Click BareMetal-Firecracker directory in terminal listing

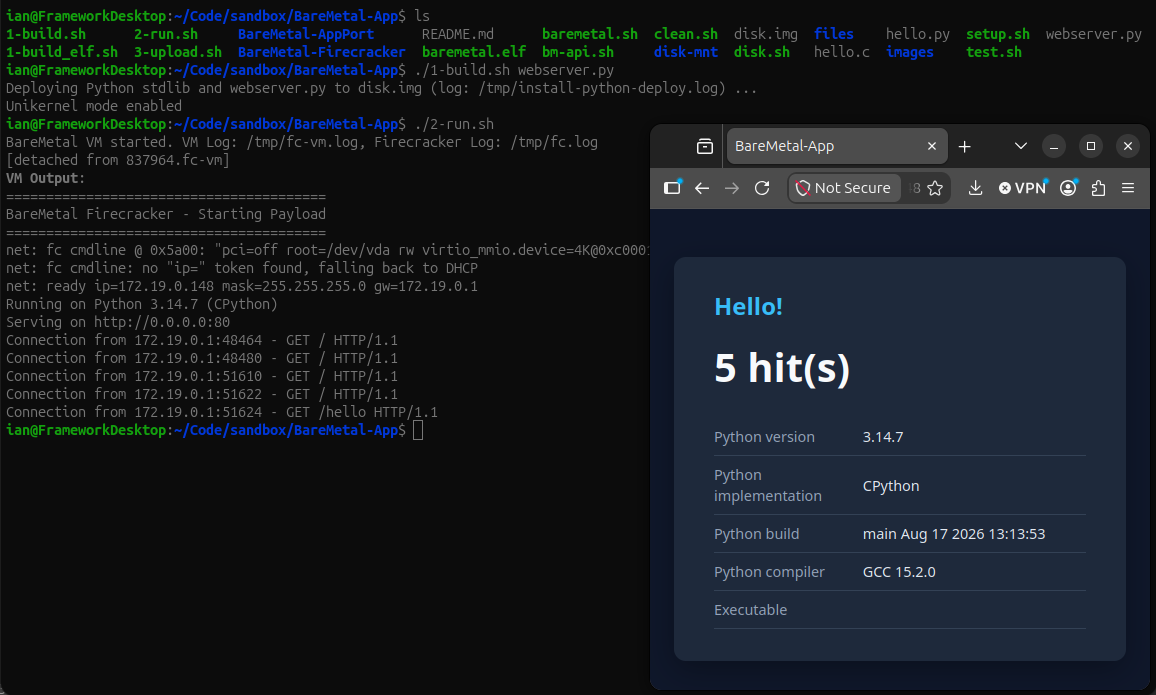point(321,52)
